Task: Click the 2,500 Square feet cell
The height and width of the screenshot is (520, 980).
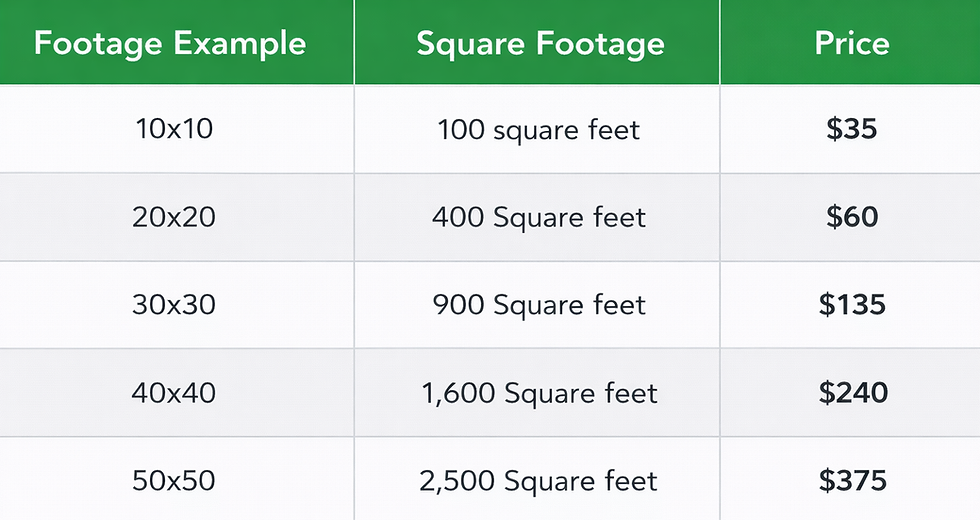Action: [539, 480]
